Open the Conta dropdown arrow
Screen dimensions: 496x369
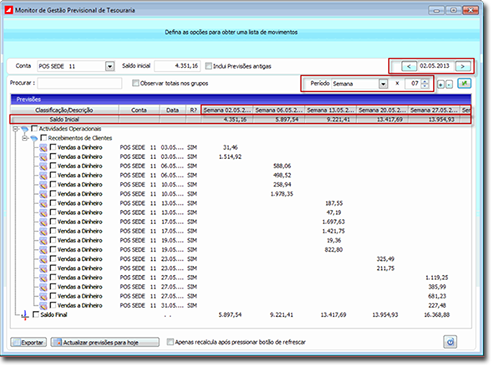pyautogui.click(x=110, y=66)
